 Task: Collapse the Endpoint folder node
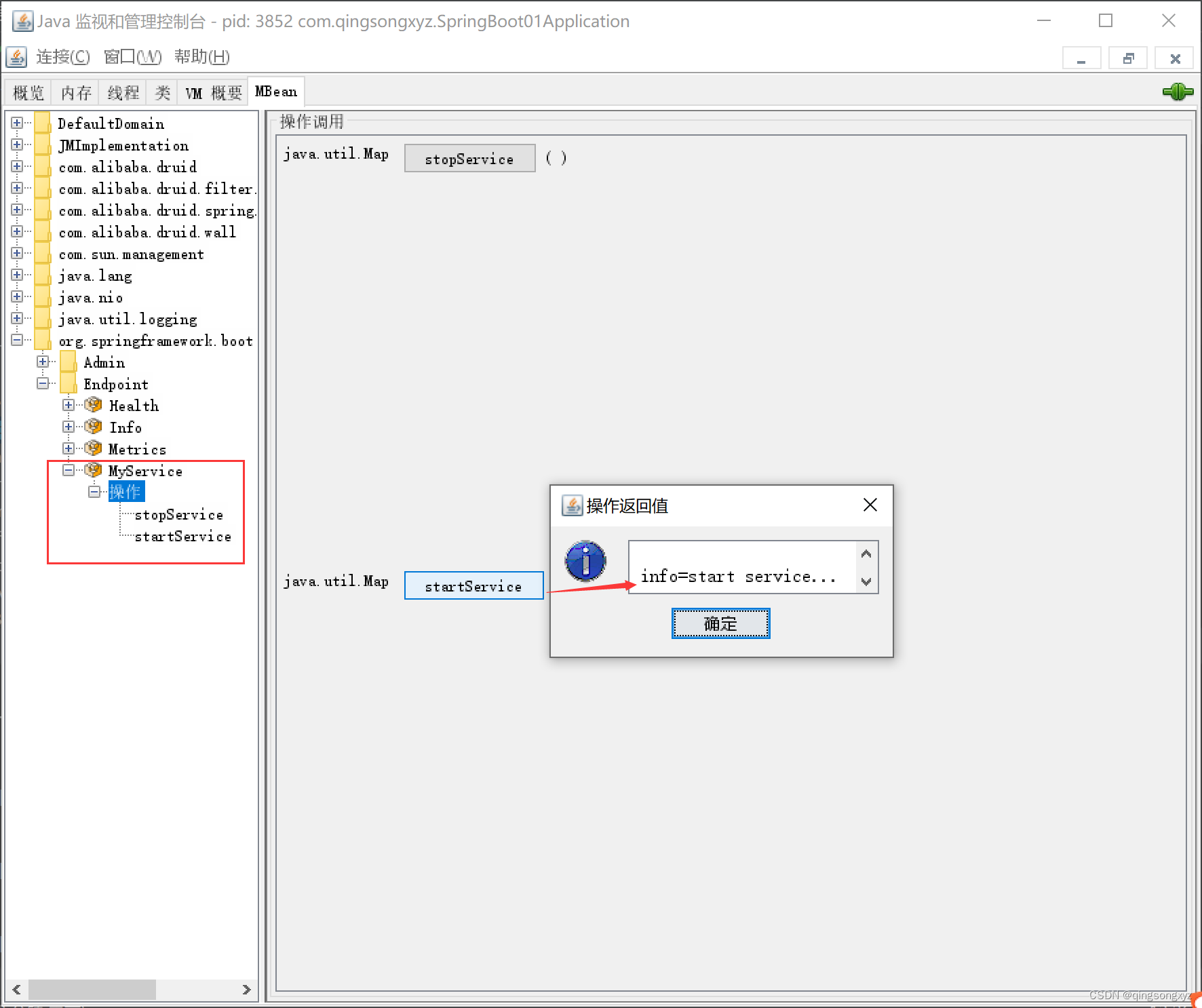[x=43, y=383]
